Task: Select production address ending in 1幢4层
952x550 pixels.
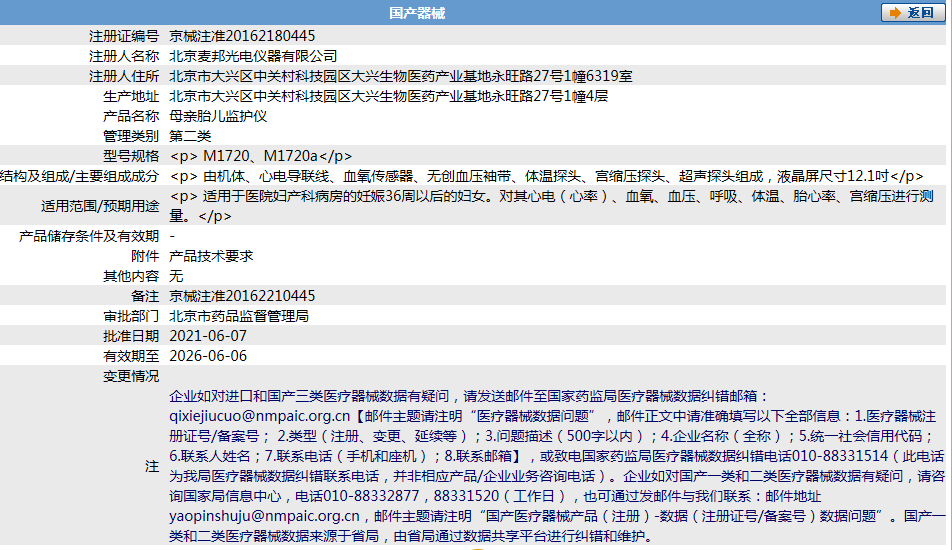Action: tap(389, 96)
